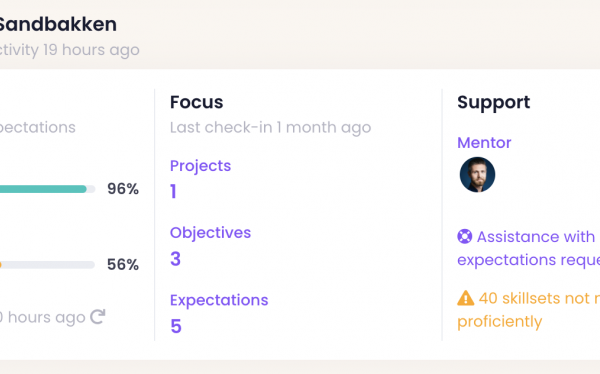Click the Support section heading
The width and height of the screenshot is (600, 374).
[494, 103]
